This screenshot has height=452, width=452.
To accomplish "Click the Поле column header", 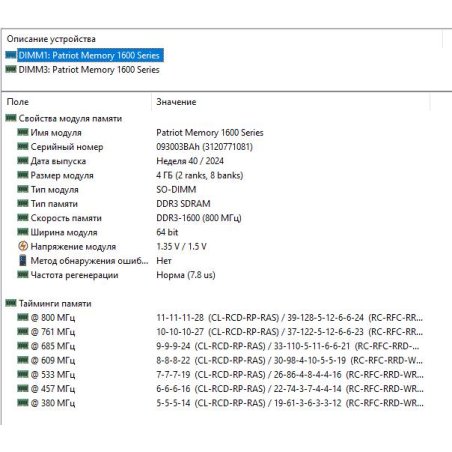I will pyautogui.click(x=18, y=102).
